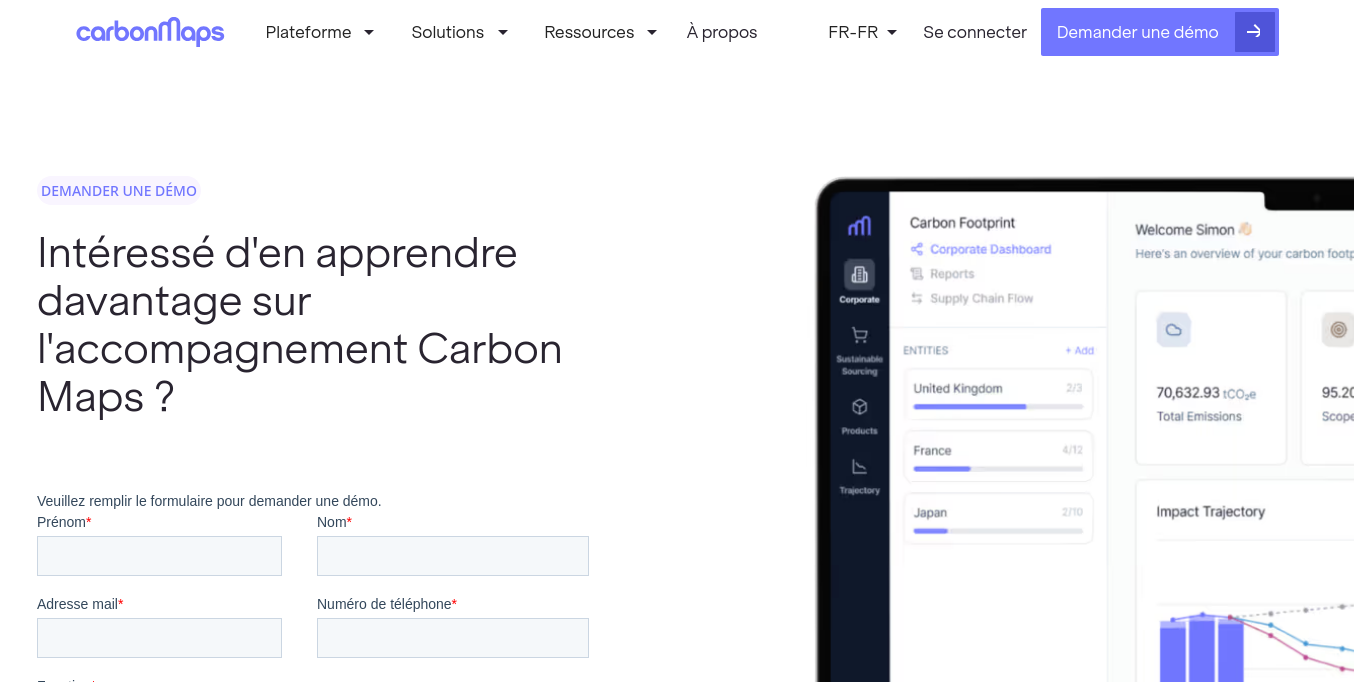Screen dimensions: 1366x682
Task: Click the Impact Trajectory heading
Action: click(1210, 511)
